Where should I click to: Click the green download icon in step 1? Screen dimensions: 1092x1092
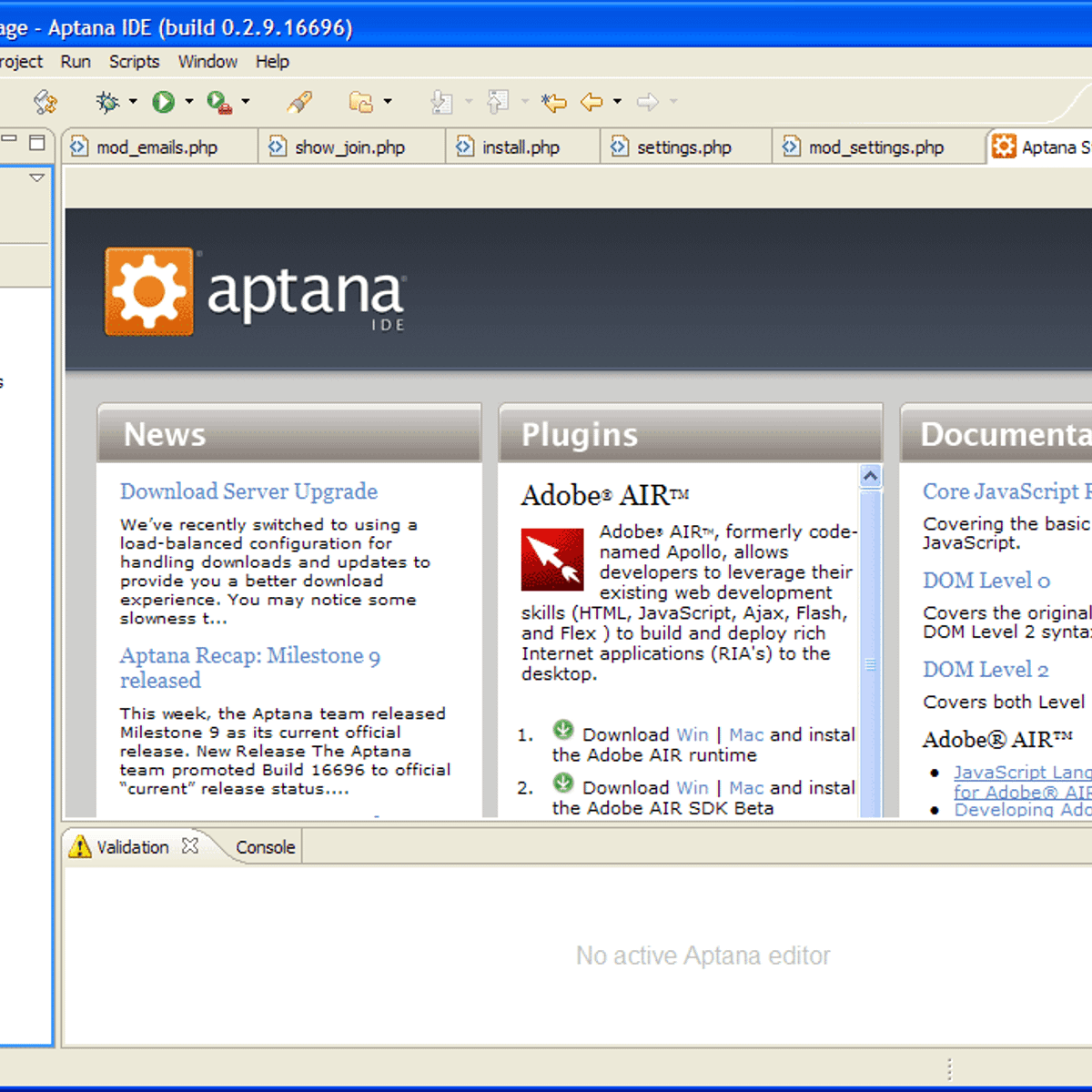(x=563, y=730)
